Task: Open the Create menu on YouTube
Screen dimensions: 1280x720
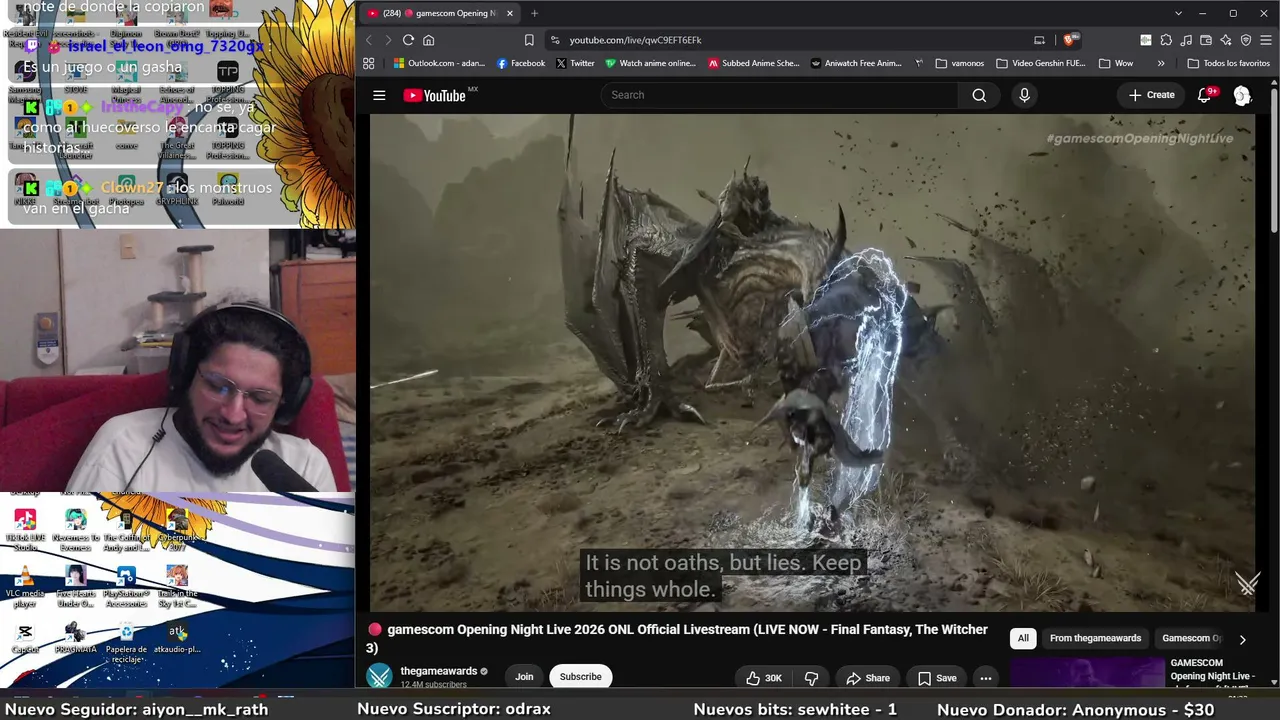Action: 1152,95
